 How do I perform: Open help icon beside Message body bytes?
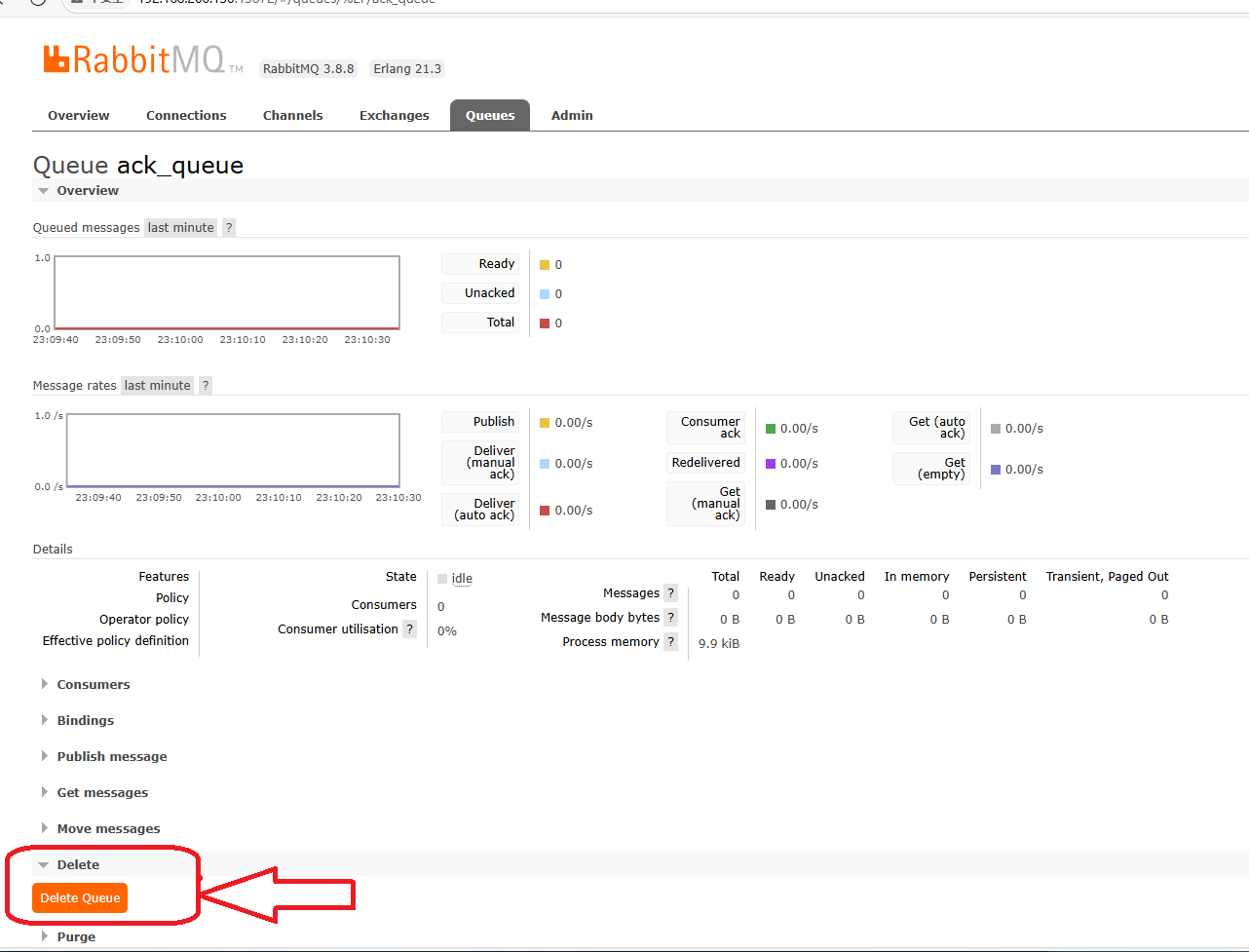coord(670,617)
